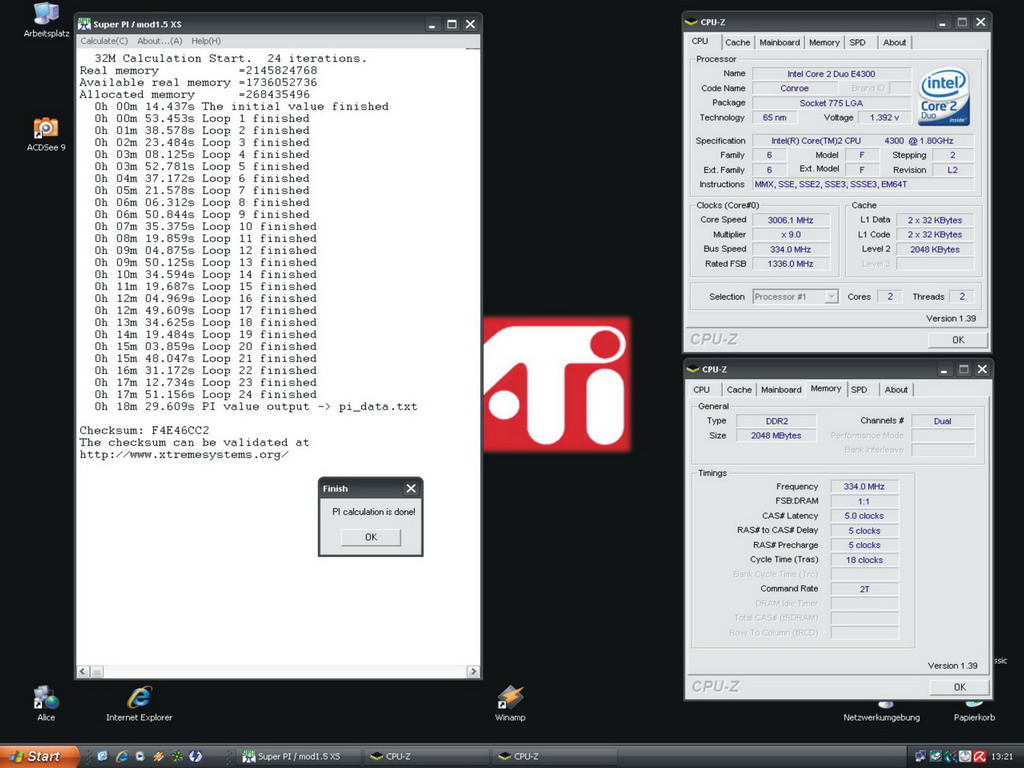The height and width of the screenshot is (768, 1024).
Task: Select the Mainboard tab in lower CPU-Z
Action: click(x=781, y=390)
